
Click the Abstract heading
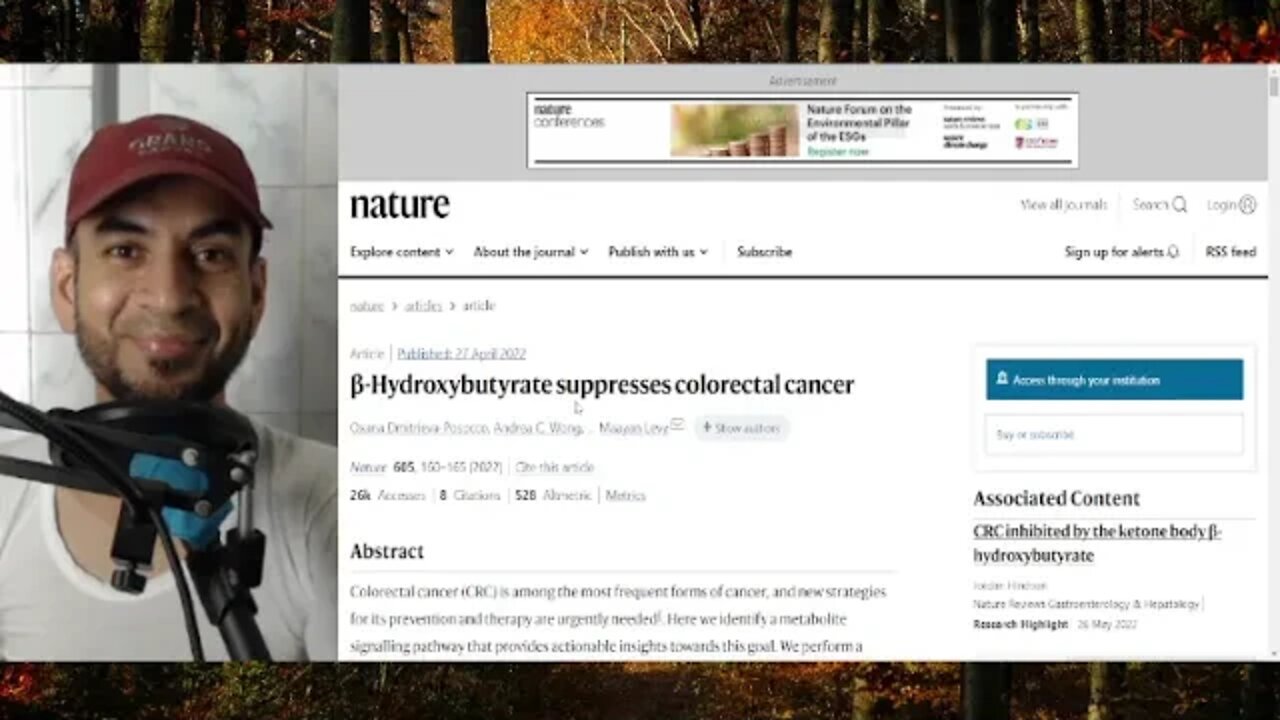387,551
